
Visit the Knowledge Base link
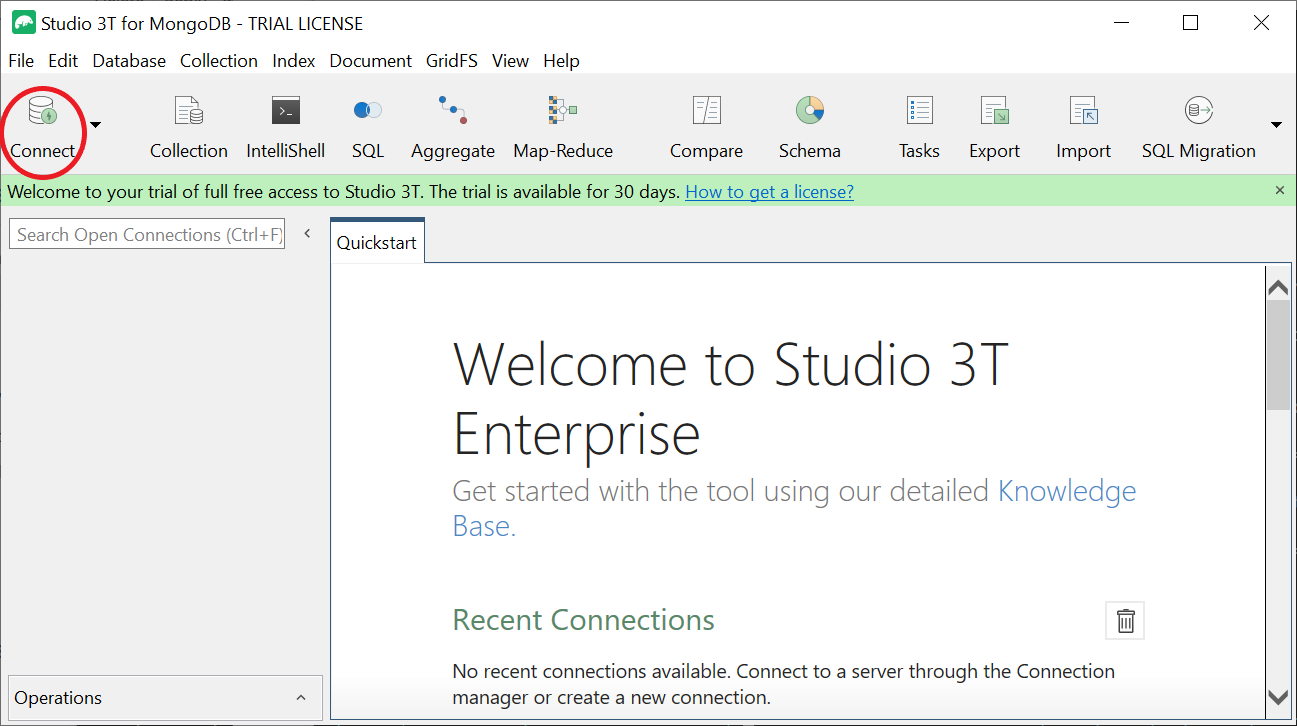coord(1066,490)
